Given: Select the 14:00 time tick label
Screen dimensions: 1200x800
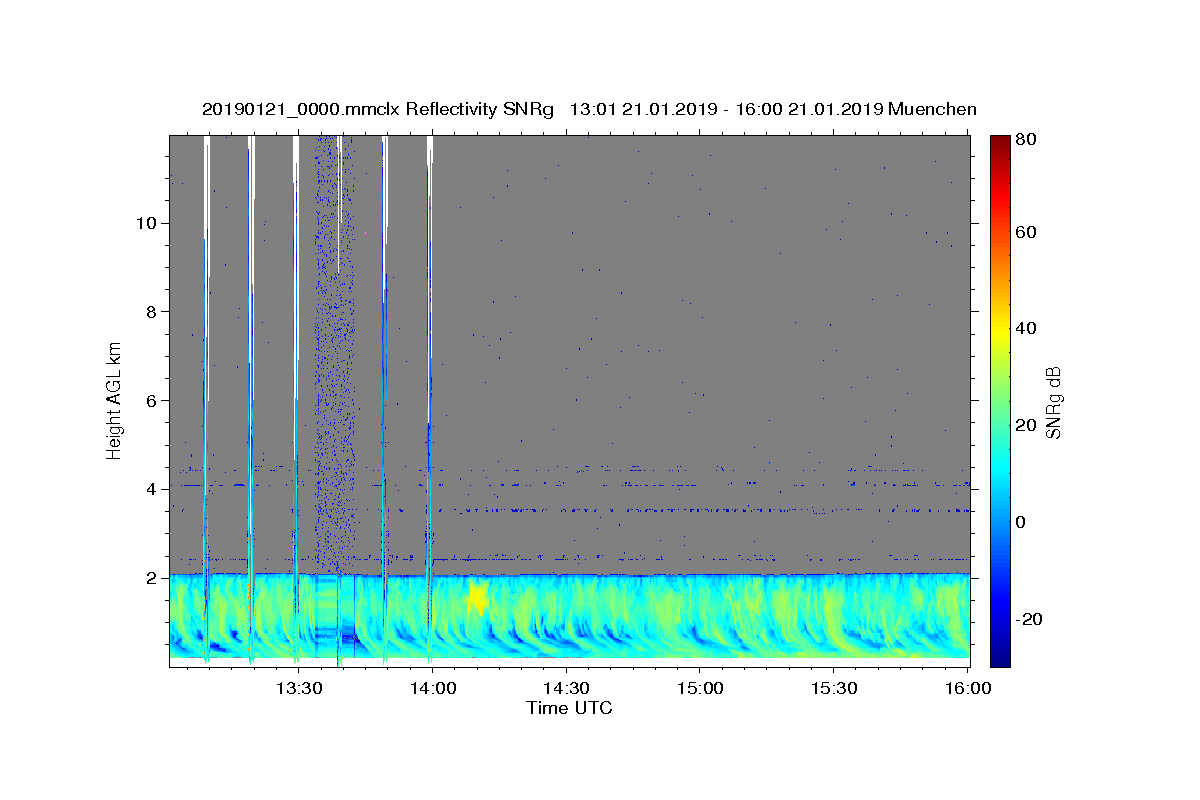Looking at the screenshot, I should point(433,689).
